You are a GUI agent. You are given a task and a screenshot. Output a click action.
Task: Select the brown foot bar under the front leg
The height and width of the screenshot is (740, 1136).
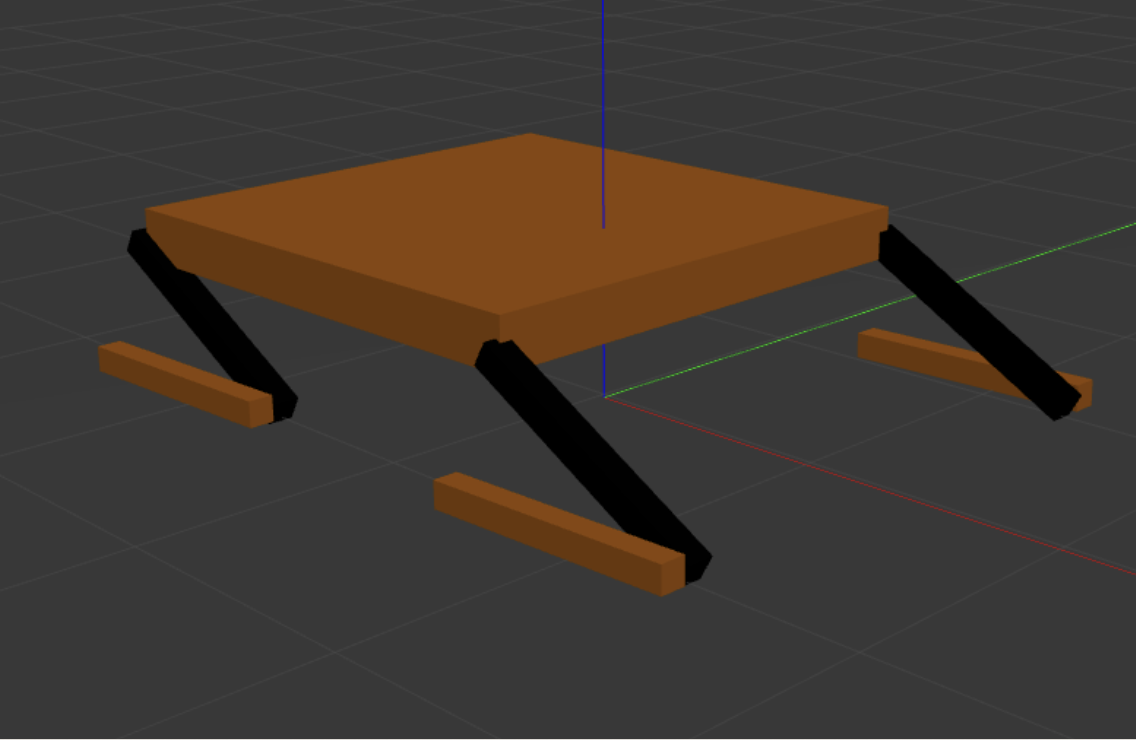(x=559, y=534)
